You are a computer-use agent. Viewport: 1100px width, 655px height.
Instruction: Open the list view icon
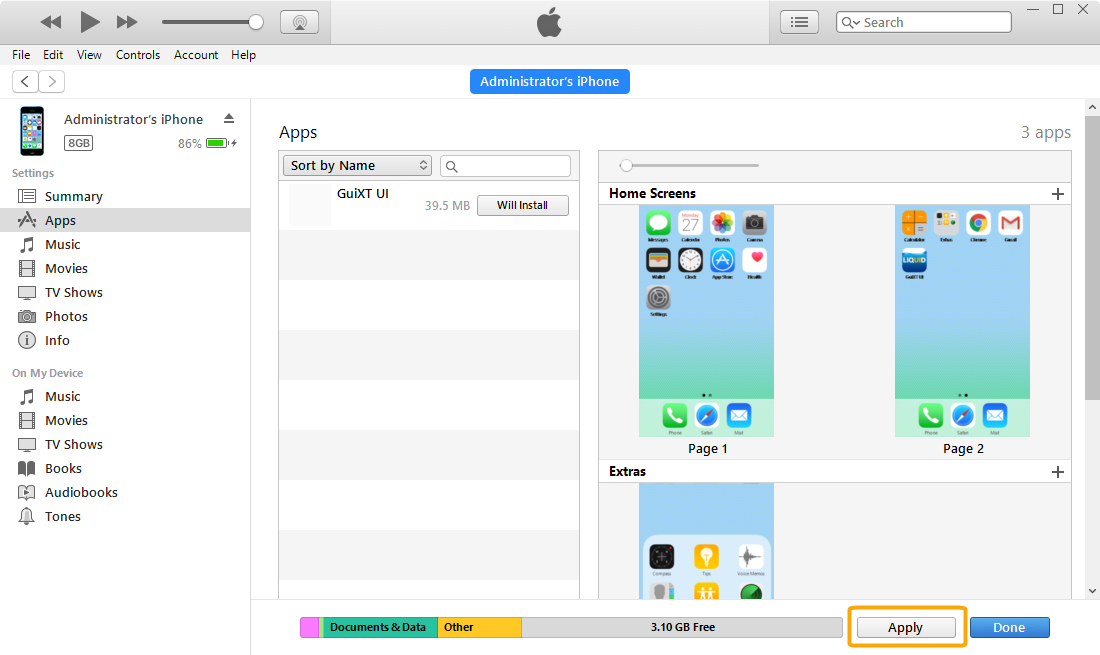coord(799,22)
